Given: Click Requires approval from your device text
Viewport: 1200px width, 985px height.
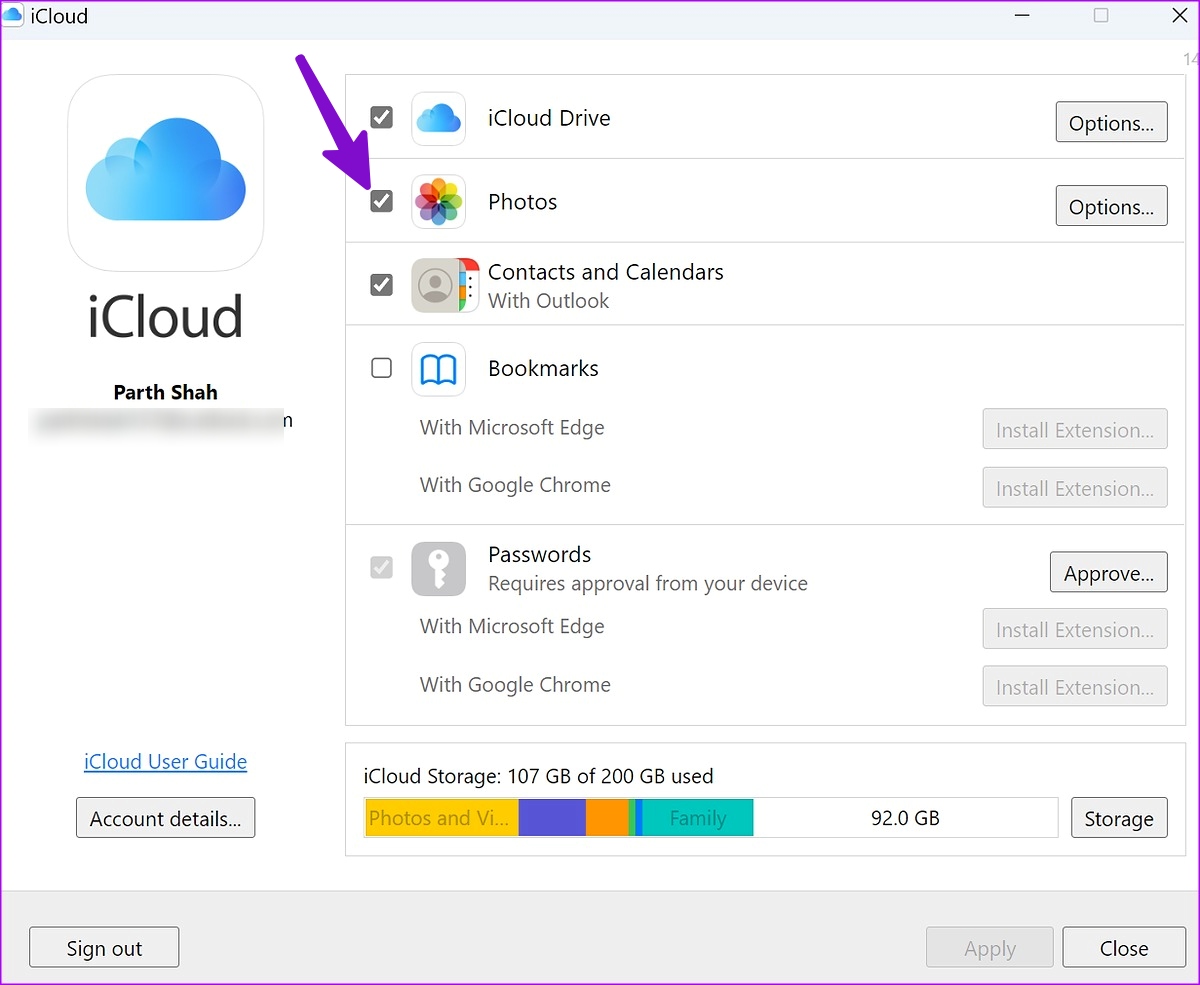Looking at the screenshot, I should [648, 583].
